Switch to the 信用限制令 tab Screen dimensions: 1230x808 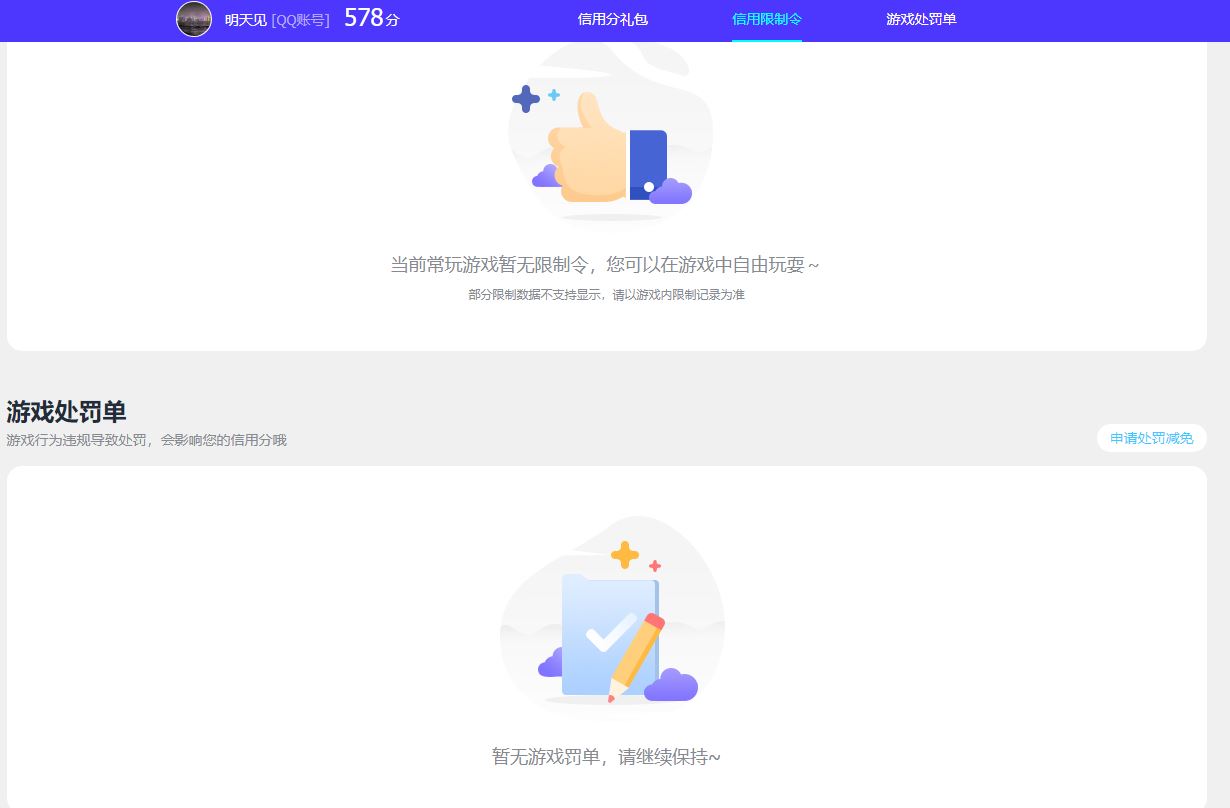(766, 19)
